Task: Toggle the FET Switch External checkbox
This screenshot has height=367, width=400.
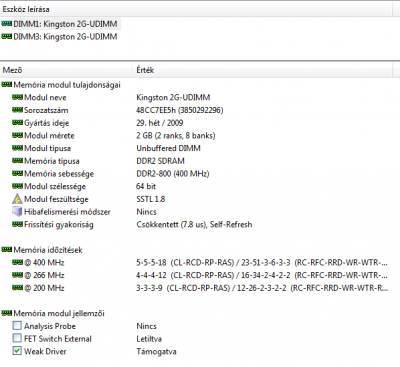Action: pyautogui.click(x=17, y=338)
